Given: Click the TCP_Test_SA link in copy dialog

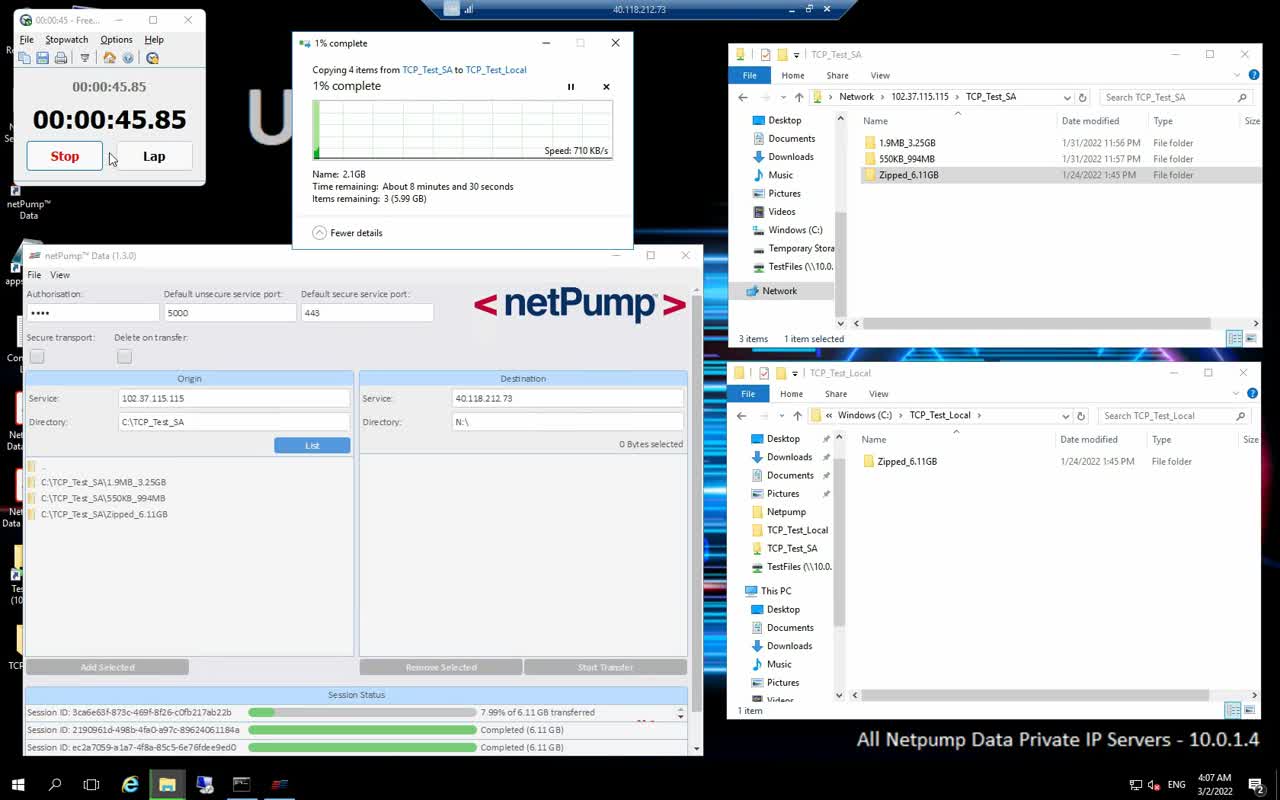Looking at the screenshot, I should tap(427, 70).
